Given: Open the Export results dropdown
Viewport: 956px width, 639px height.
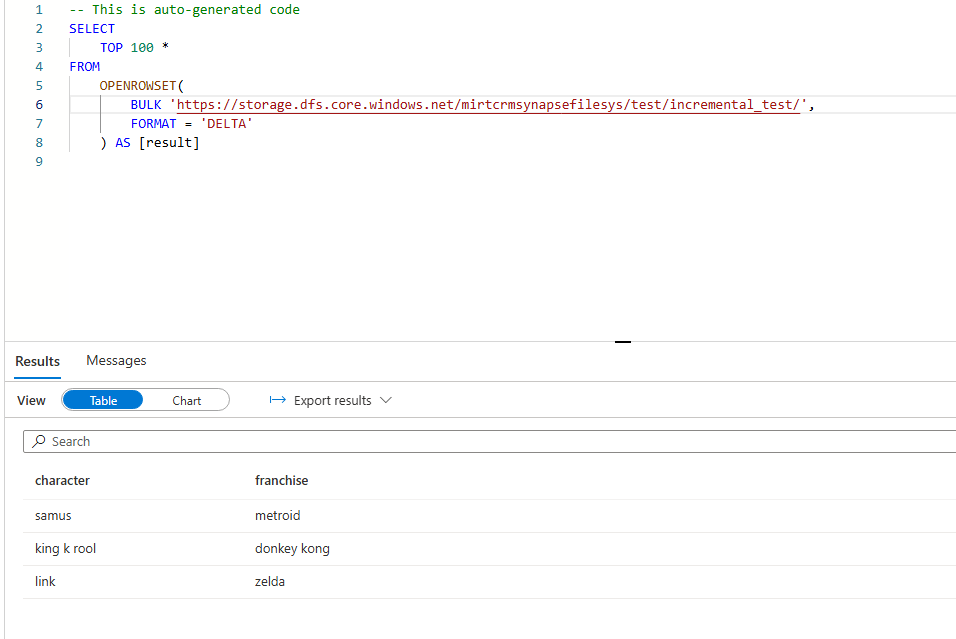Looking at the screenshot, I should click(x=330, y=400).
